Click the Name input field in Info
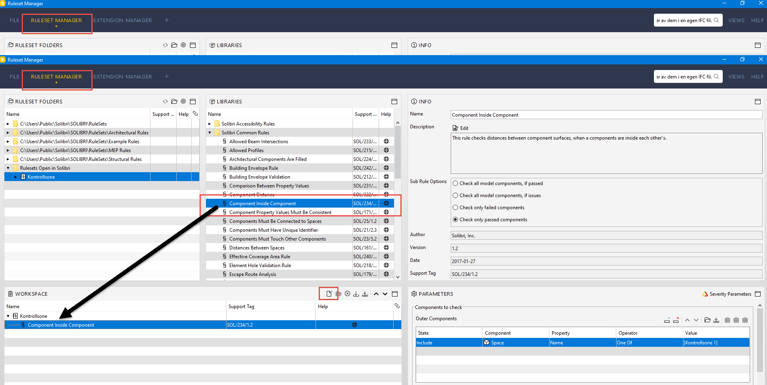The image size is (767, 385). coord(606,115)
